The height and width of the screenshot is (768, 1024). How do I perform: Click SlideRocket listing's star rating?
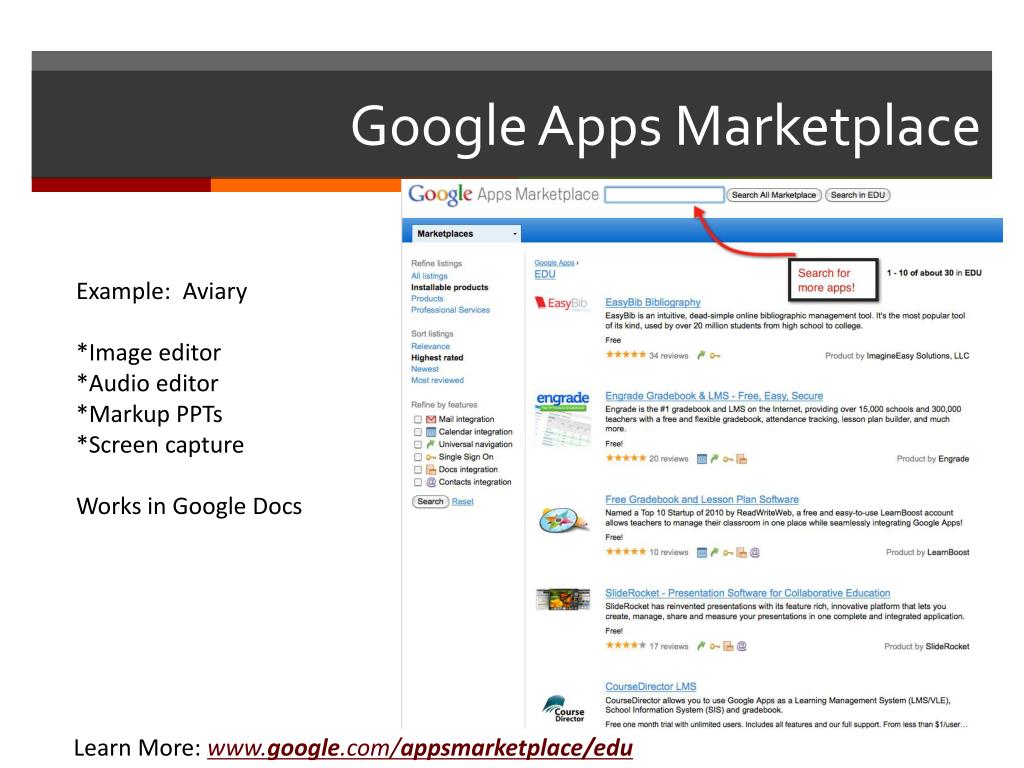point(626,645)
